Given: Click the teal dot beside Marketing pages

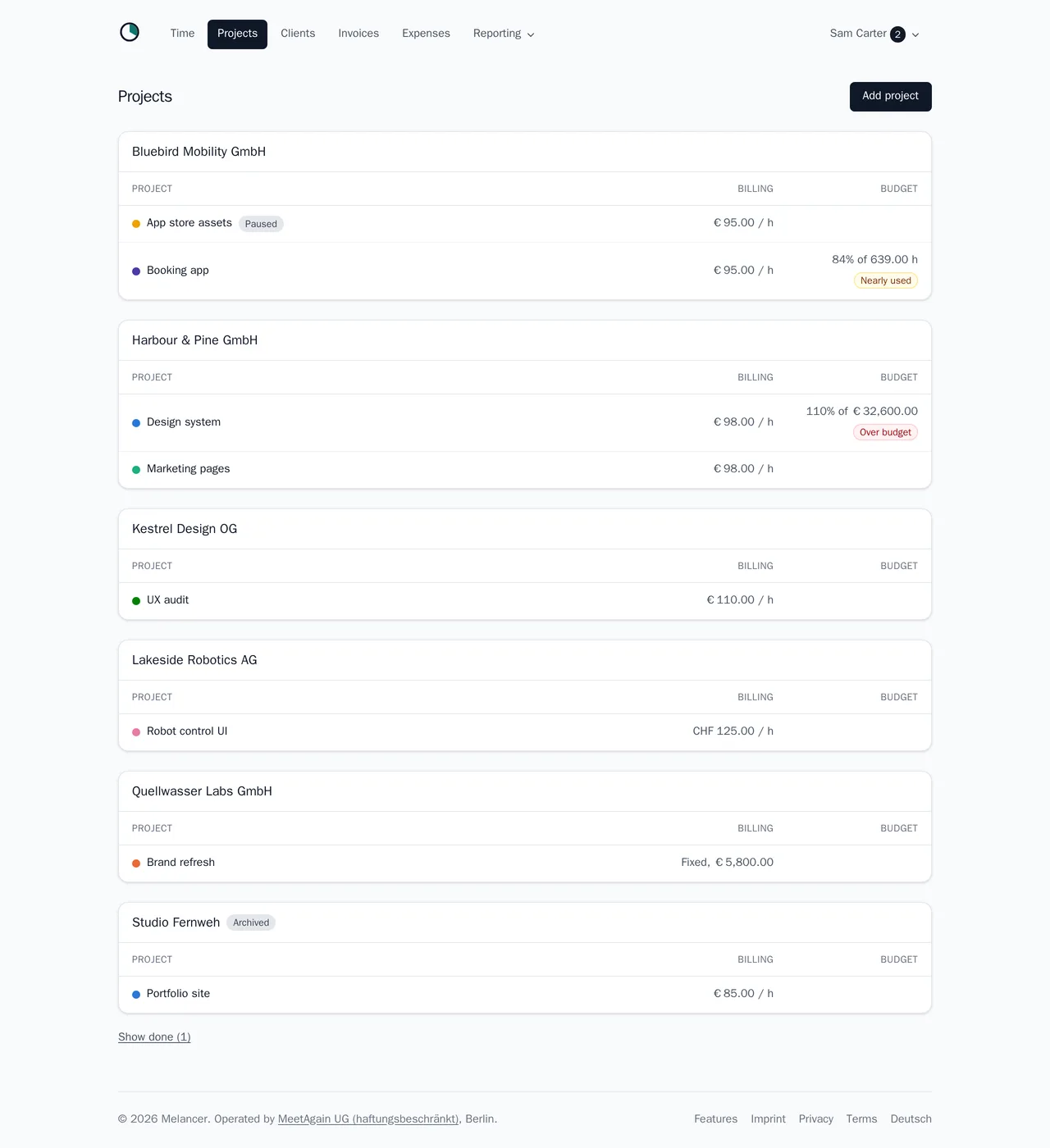Looking at the screenshot, I should coord(136,470).
